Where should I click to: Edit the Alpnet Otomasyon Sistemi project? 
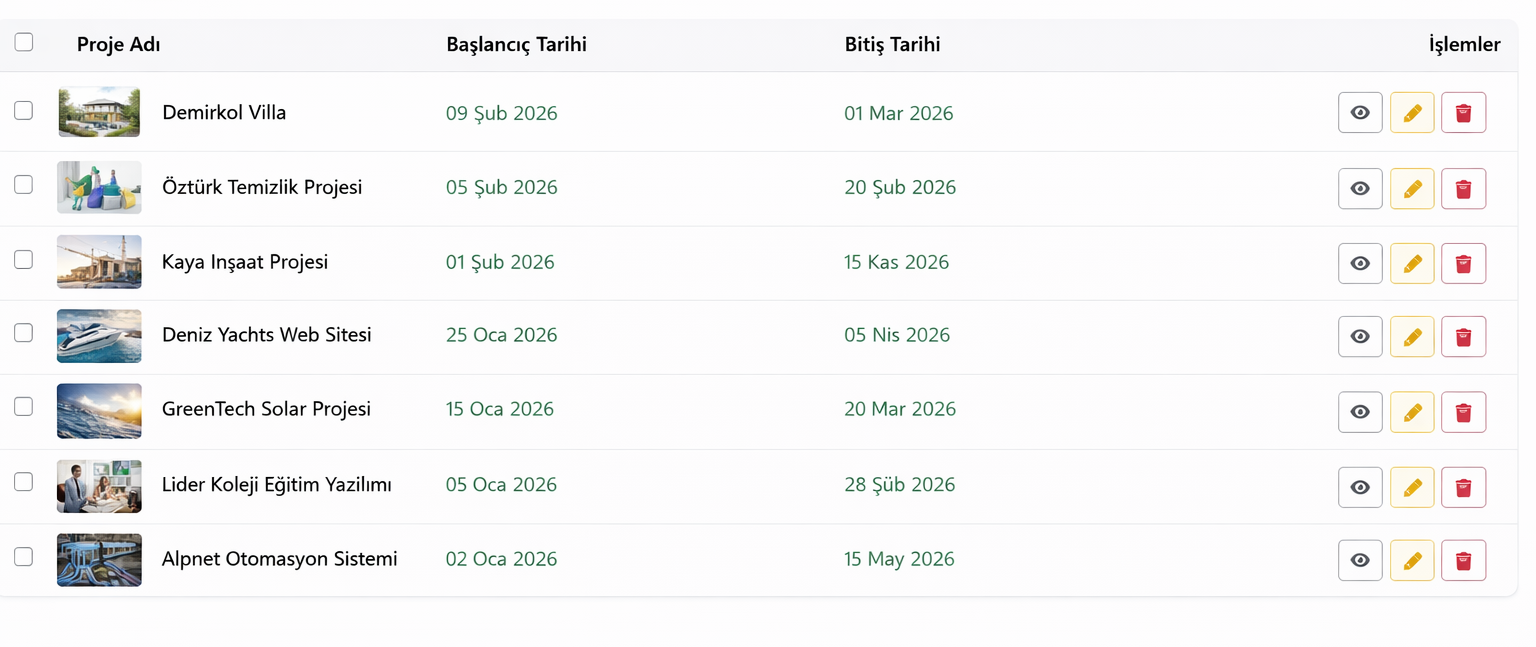(1412, 561)
